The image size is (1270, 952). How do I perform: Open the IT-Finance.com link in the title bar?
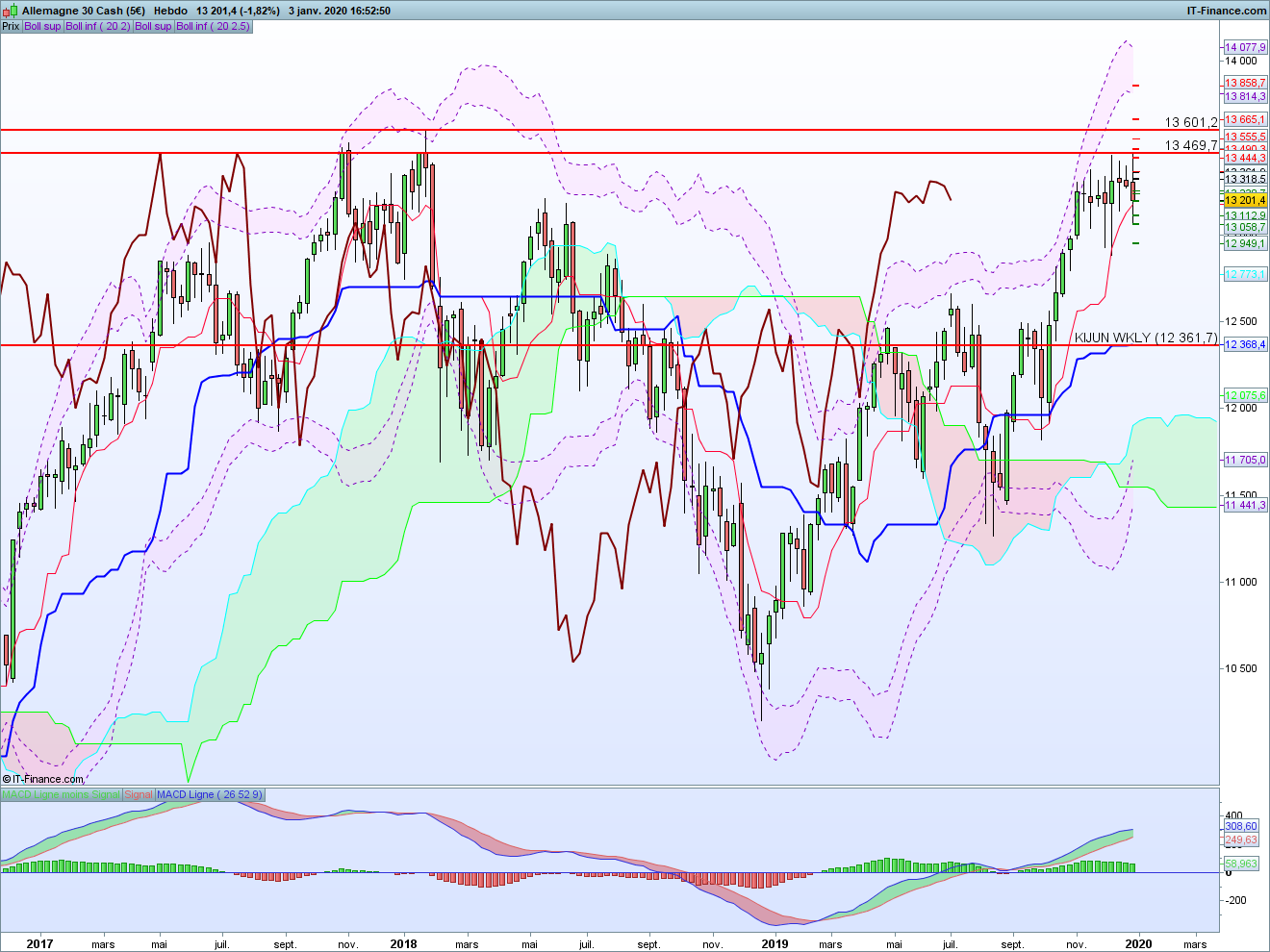1227,11
